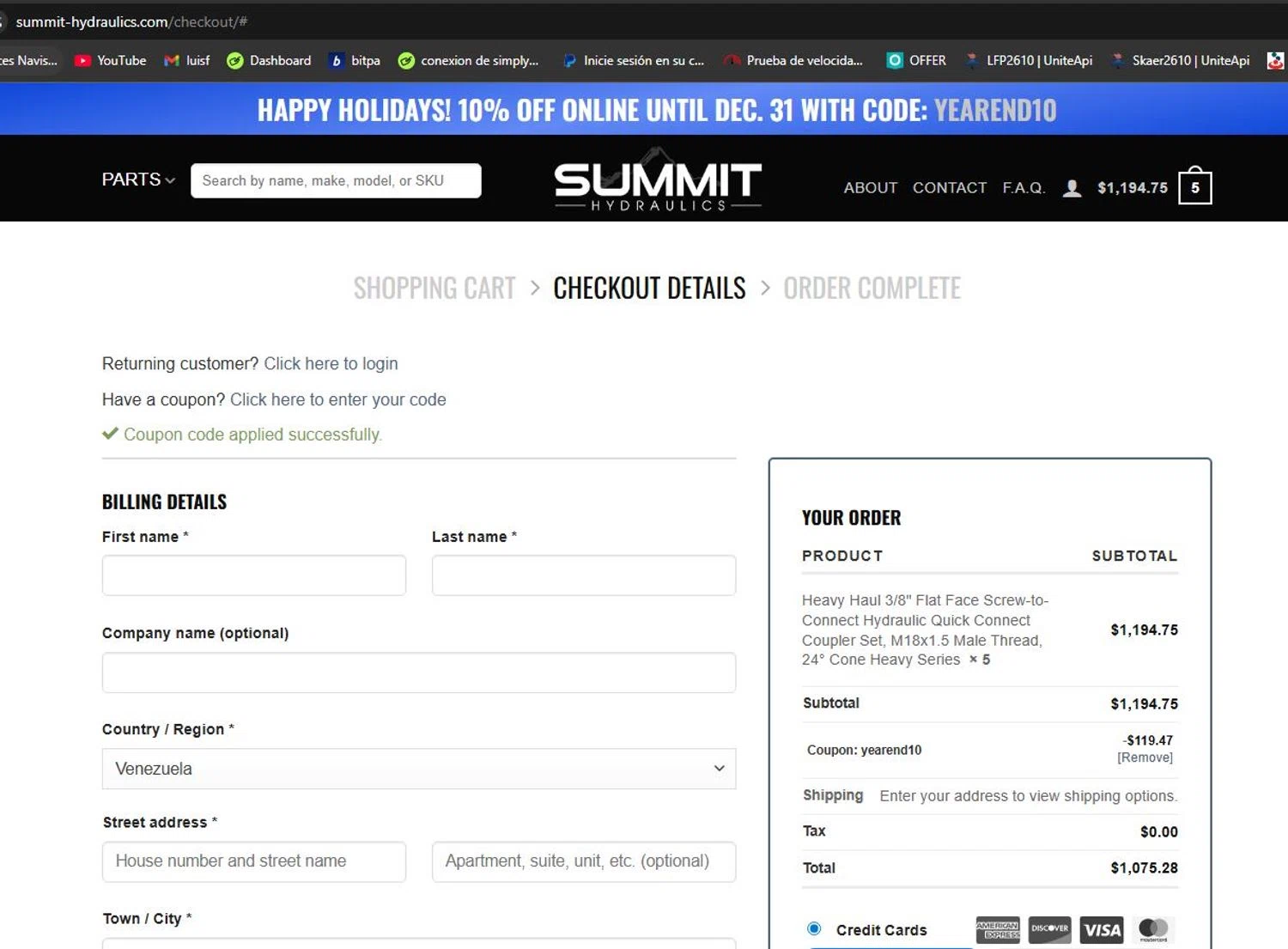
Task: Click the coupon discount -$119.47
Action: click(1148, 740)
